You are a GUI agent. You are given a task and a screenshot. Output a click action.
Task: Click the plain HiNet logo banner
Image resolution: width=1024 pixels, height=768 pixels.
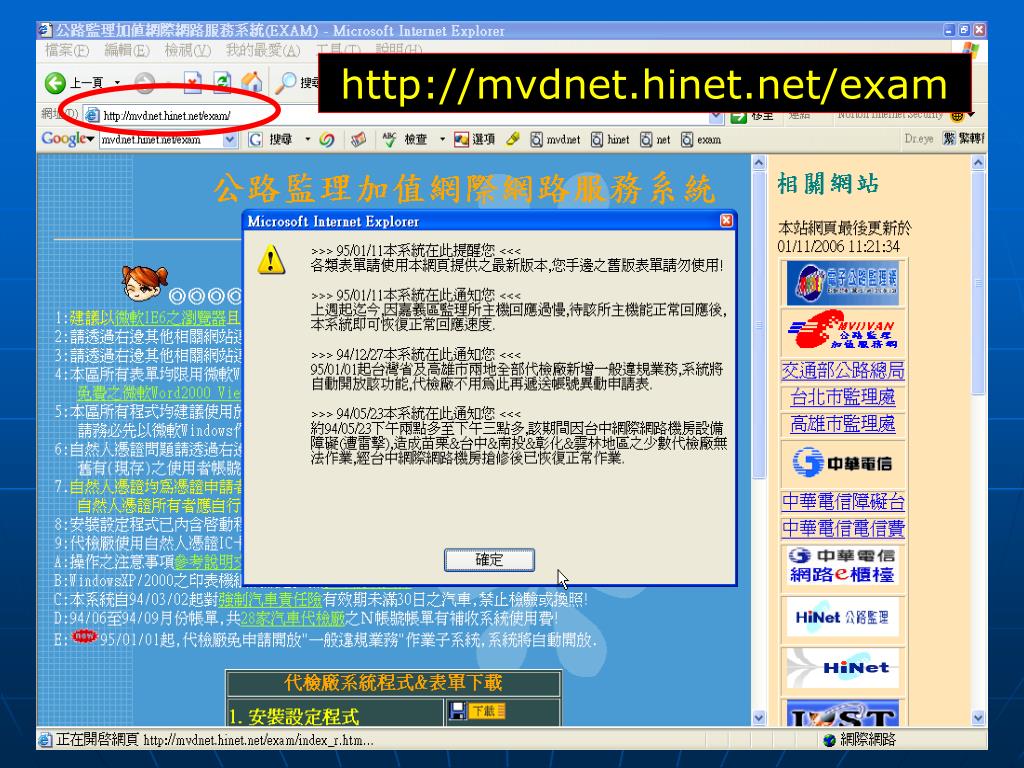coord(842,667)
